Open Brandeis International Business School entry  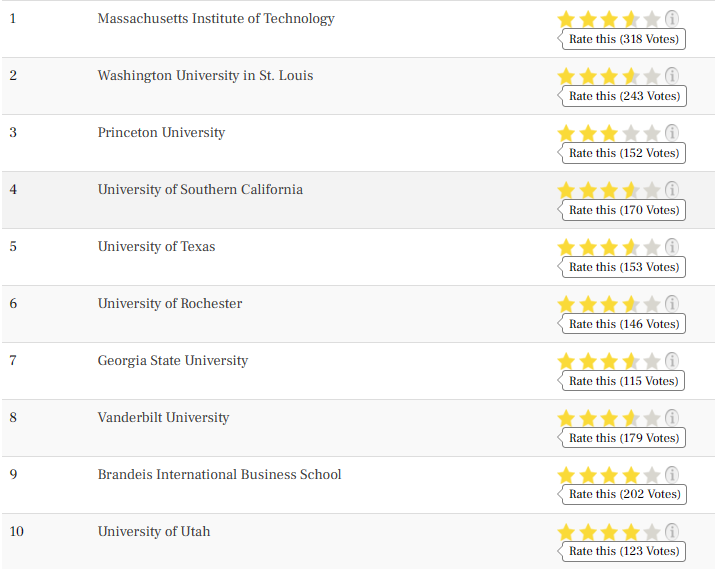[x=219, y=475]
